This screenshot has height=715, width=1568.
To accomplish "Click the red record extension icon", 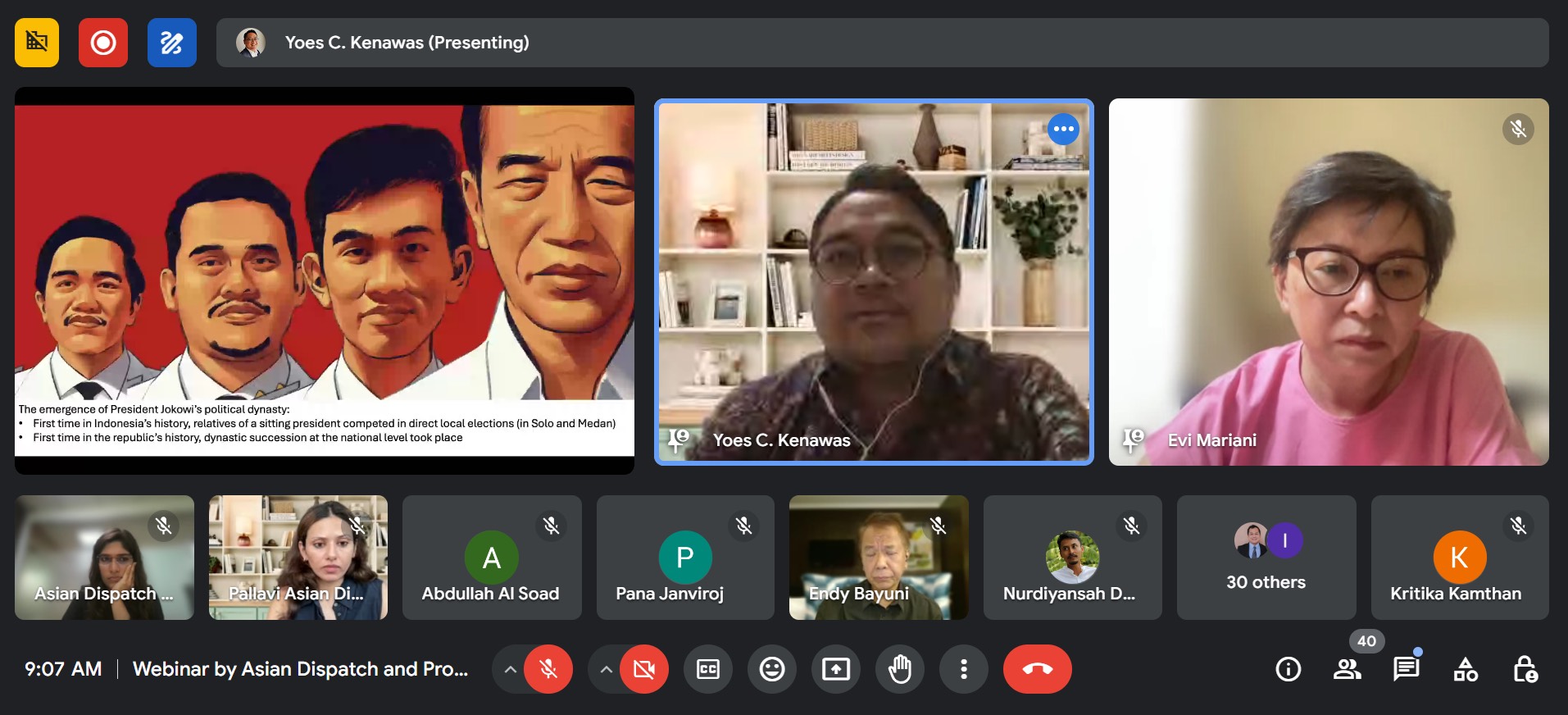I will pyautogui.click(x=103, y=42).
